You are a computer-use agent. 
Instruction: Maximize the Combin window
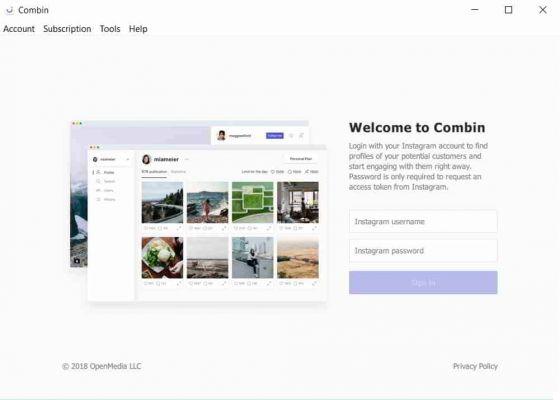tap(508, 10)
